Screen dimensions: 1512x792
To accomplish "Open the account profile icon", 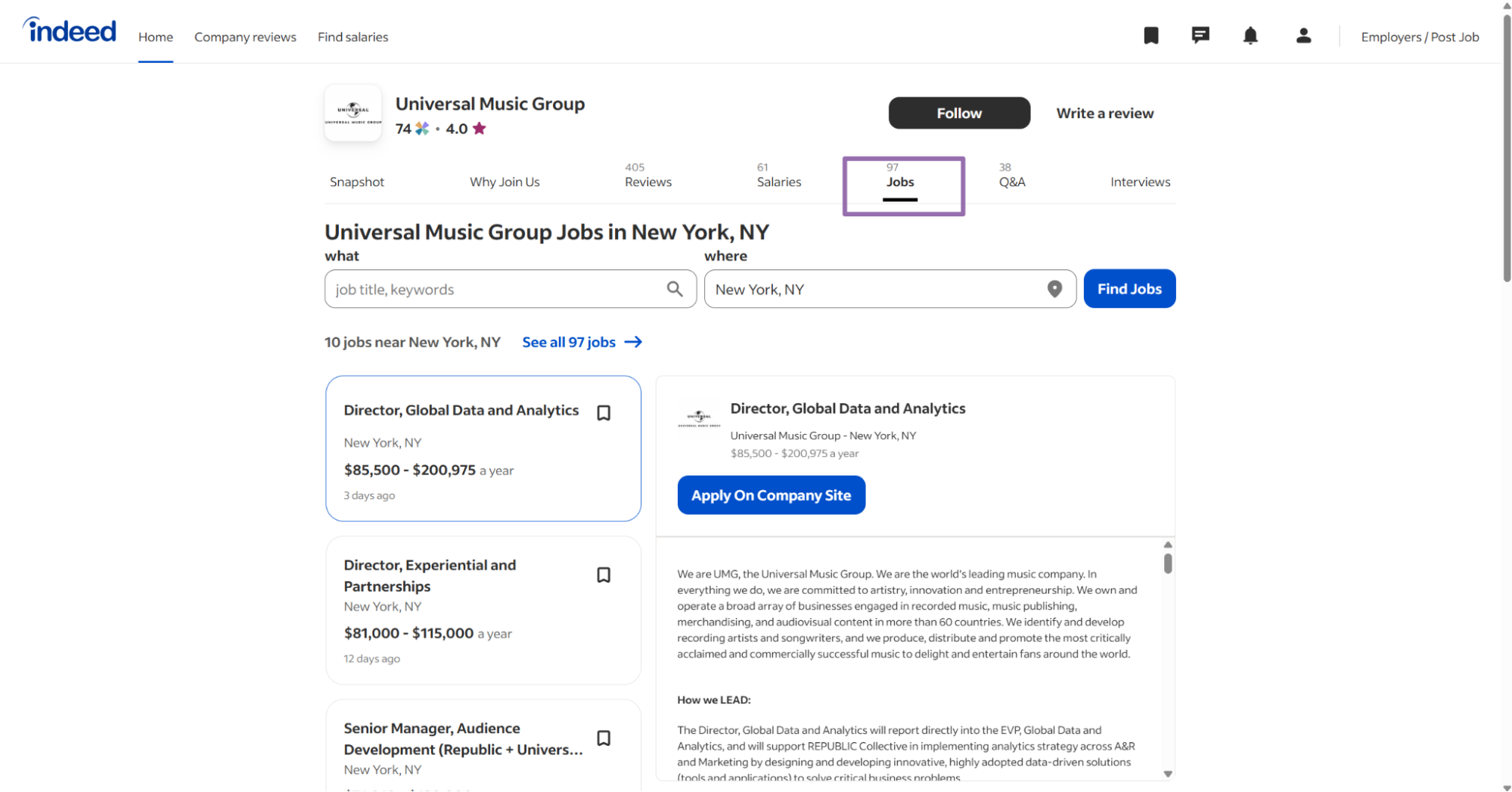I will pos(1303,36).
